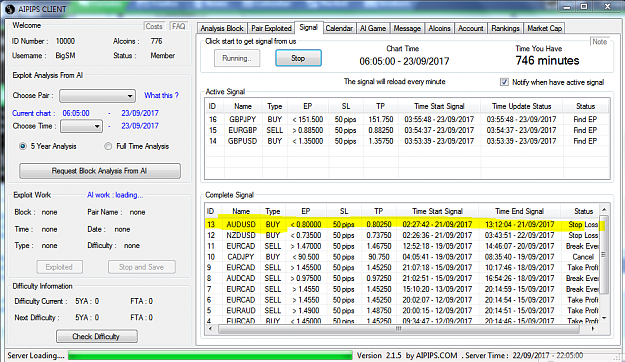Click the Username value BigSM
This screenshot has width=625, height=362.
(65, 55)
